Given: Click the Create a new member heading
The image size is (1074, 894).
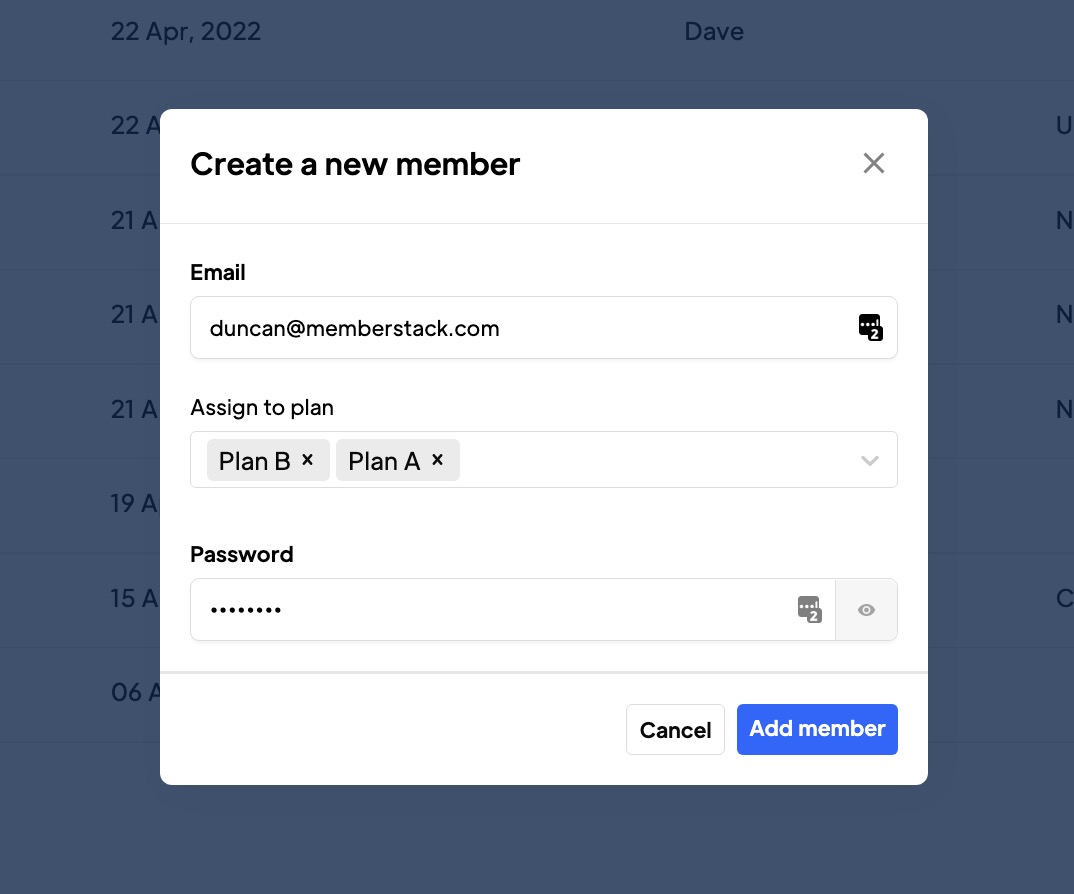Looking at the screenshot, I should [x=355, y=164].
